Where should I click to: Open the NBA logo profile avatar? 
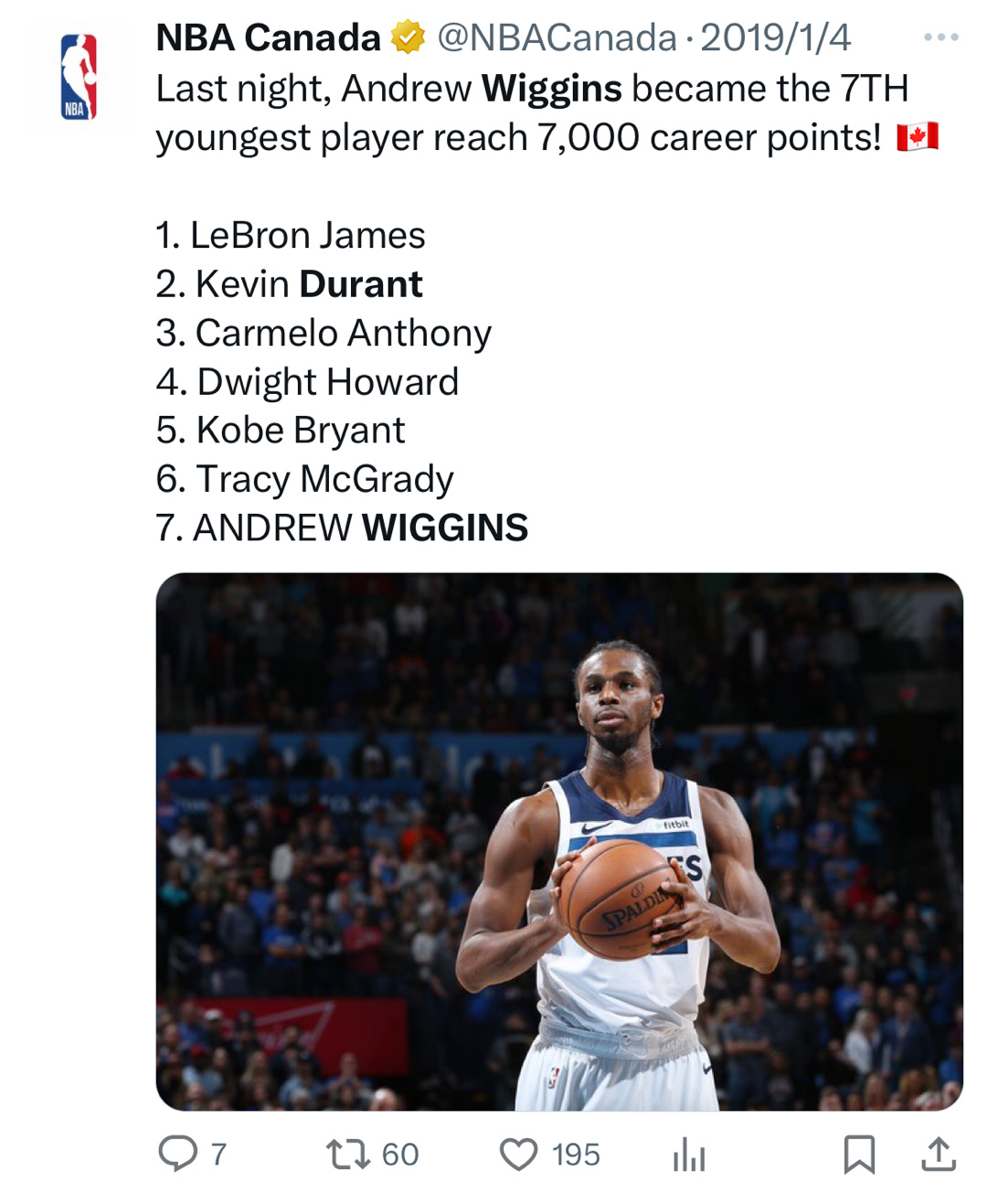79,77
